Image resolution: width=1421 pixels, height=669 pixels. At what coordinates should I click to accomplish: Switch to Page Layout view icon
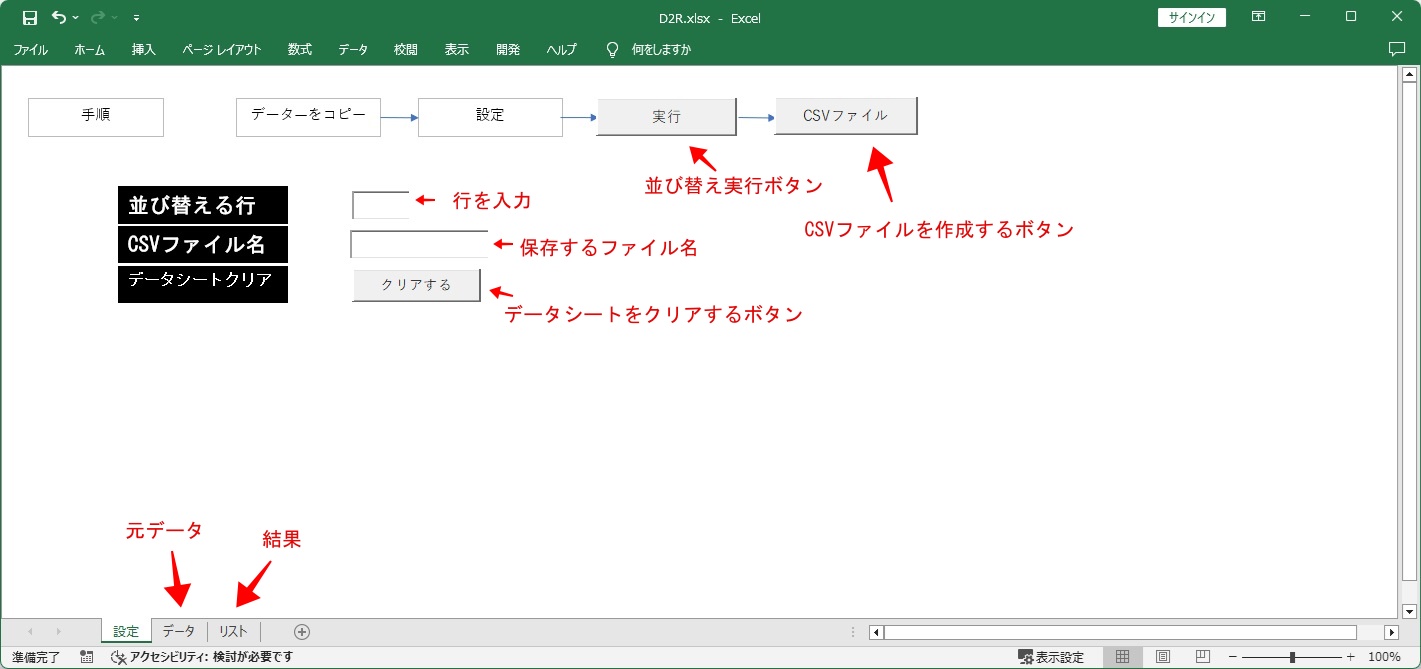point(1163,657)
